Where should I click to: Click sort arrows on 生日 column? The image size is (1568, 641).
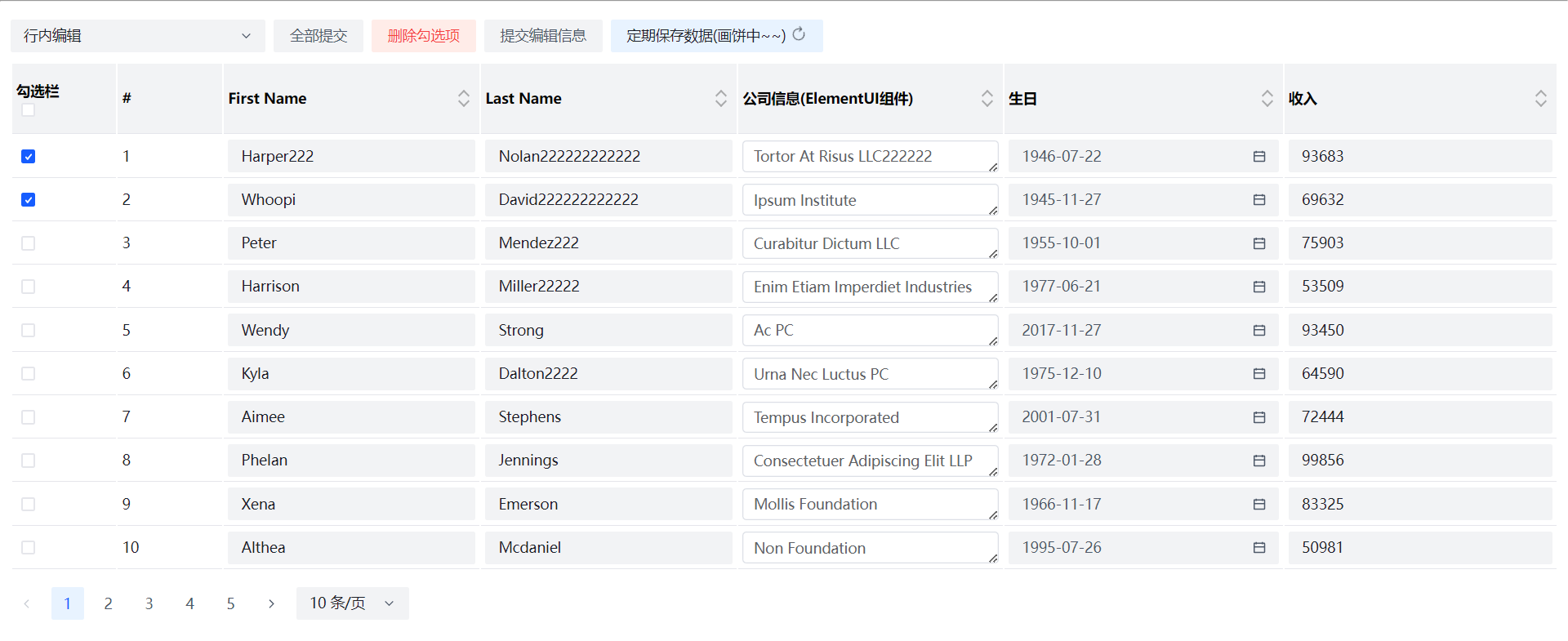click(1267, 99)
